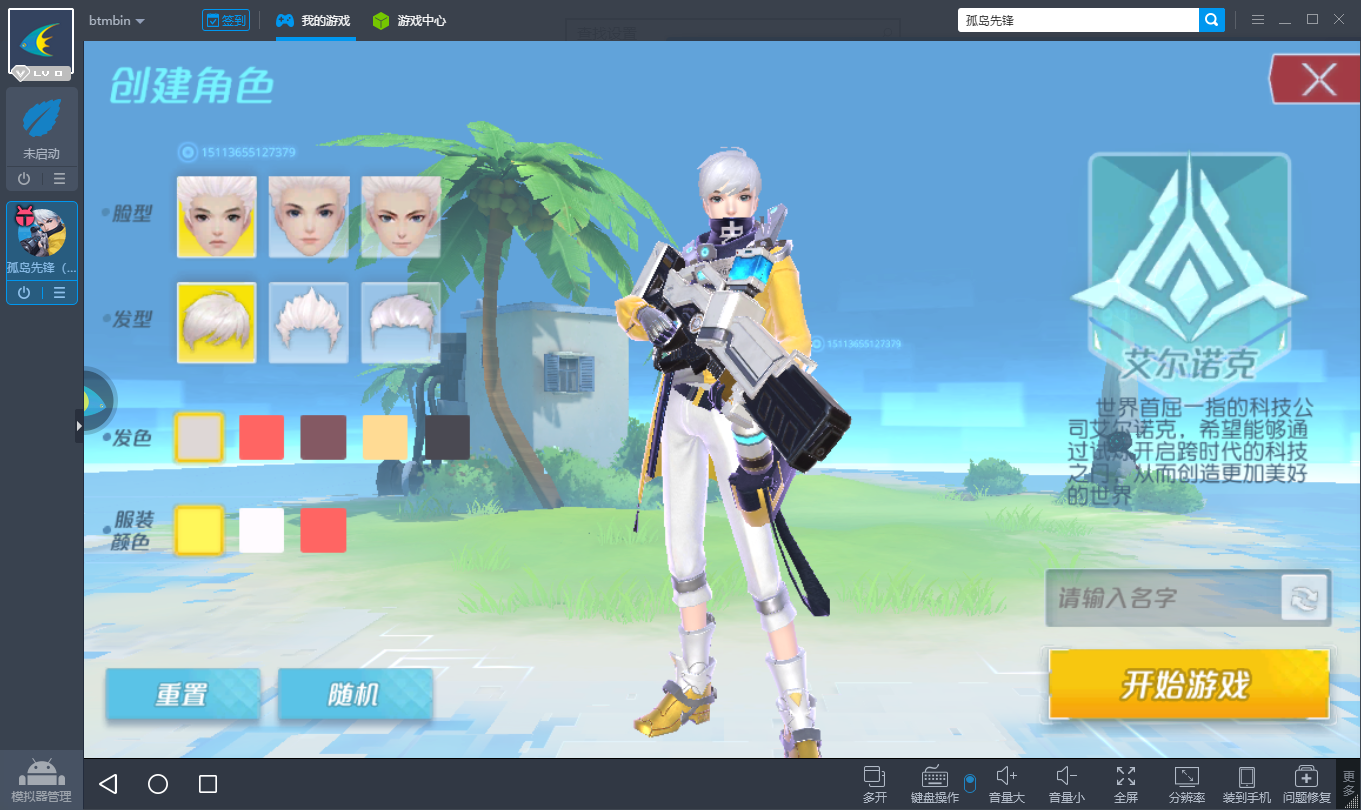1361x810 pixels.
Task: Click the 随机 random button
Action: 355,694
